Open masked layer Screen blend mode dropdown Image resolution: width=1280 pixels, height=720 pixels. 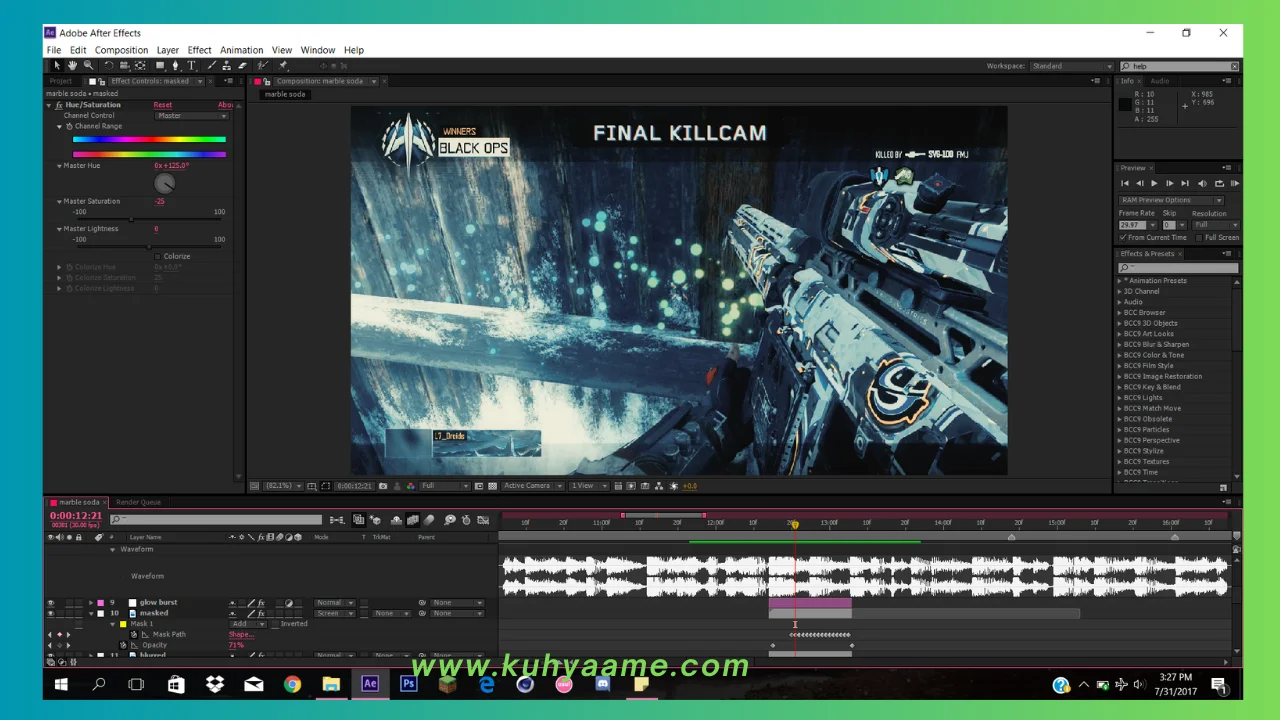click(x=335, y=613)
